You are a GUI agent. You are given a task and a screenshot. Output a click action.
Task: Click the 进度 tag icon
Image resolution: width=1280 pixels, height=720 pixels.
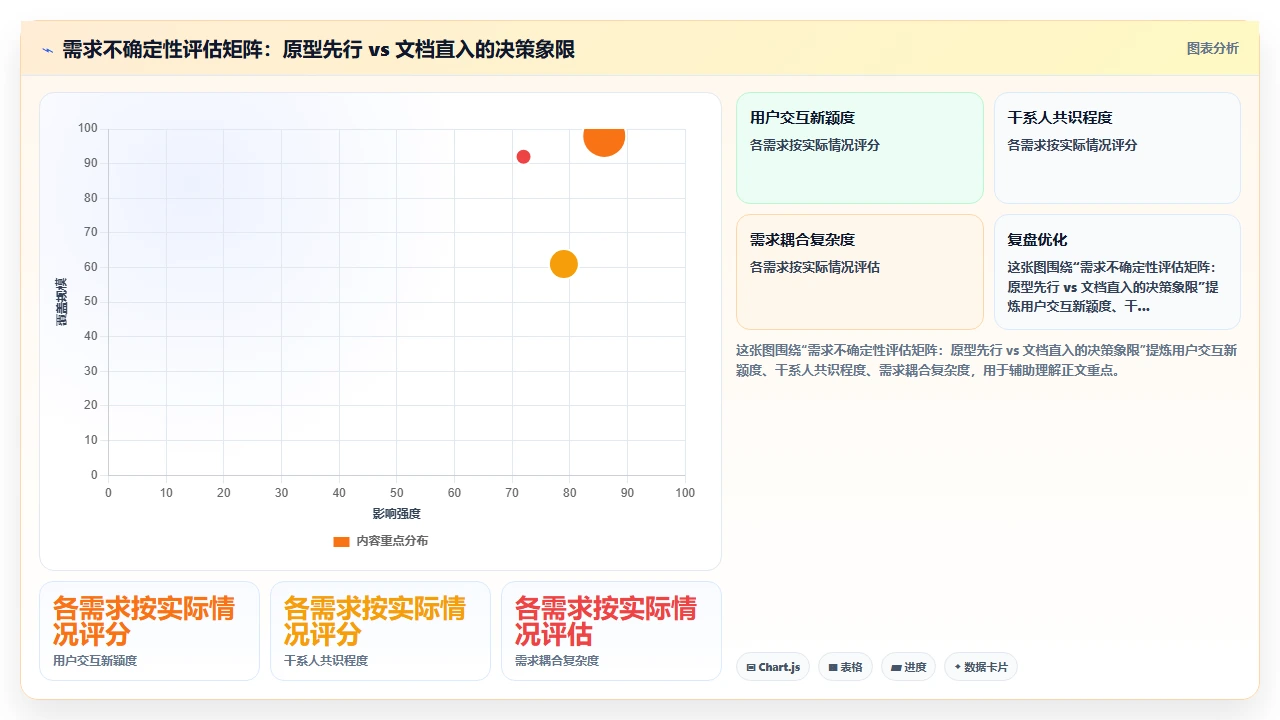tap(896, 668)
